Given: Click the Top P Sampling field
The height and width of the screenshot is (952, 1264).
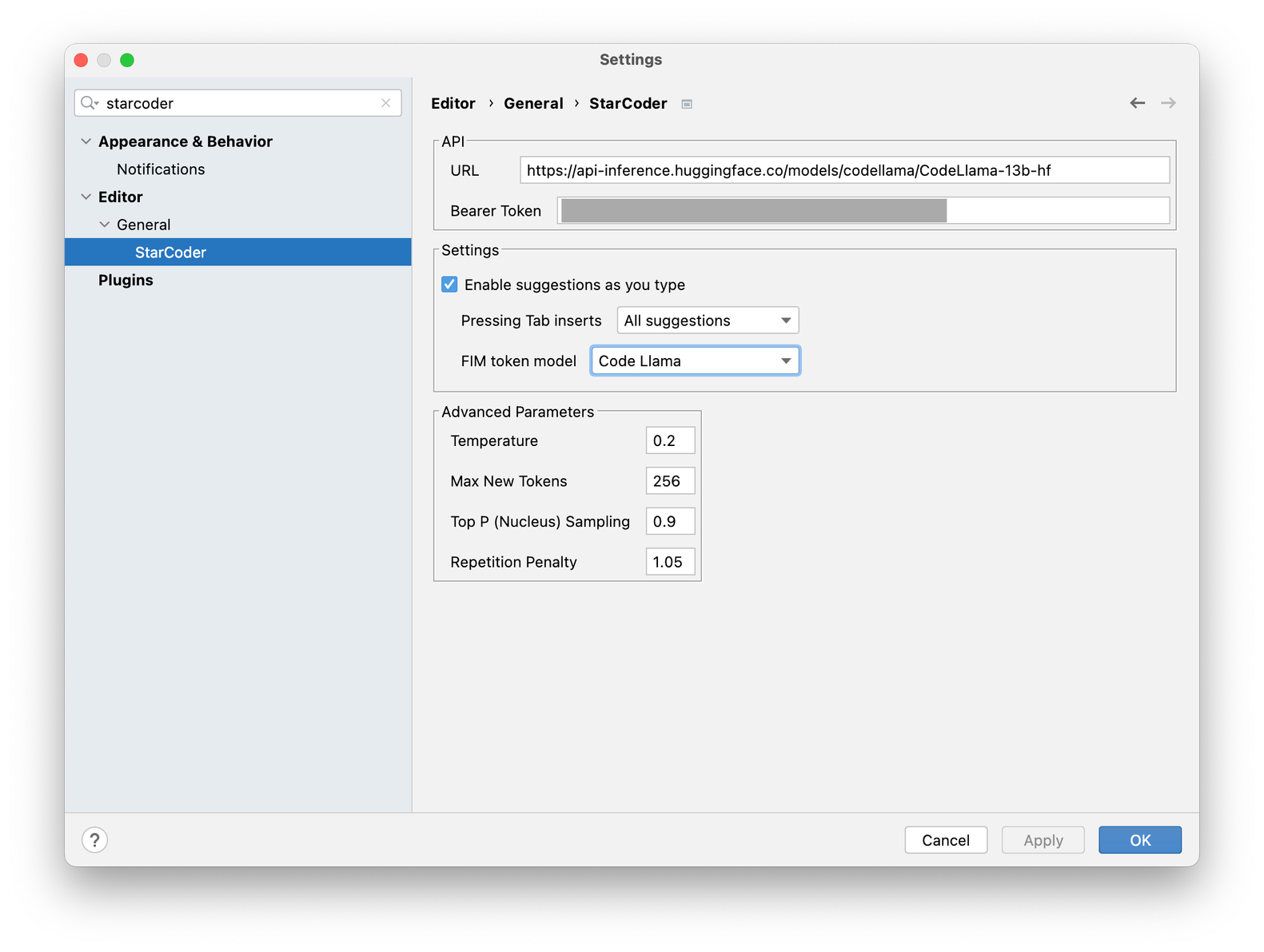Looking at the screenshot, I should (x=670, y=521).
